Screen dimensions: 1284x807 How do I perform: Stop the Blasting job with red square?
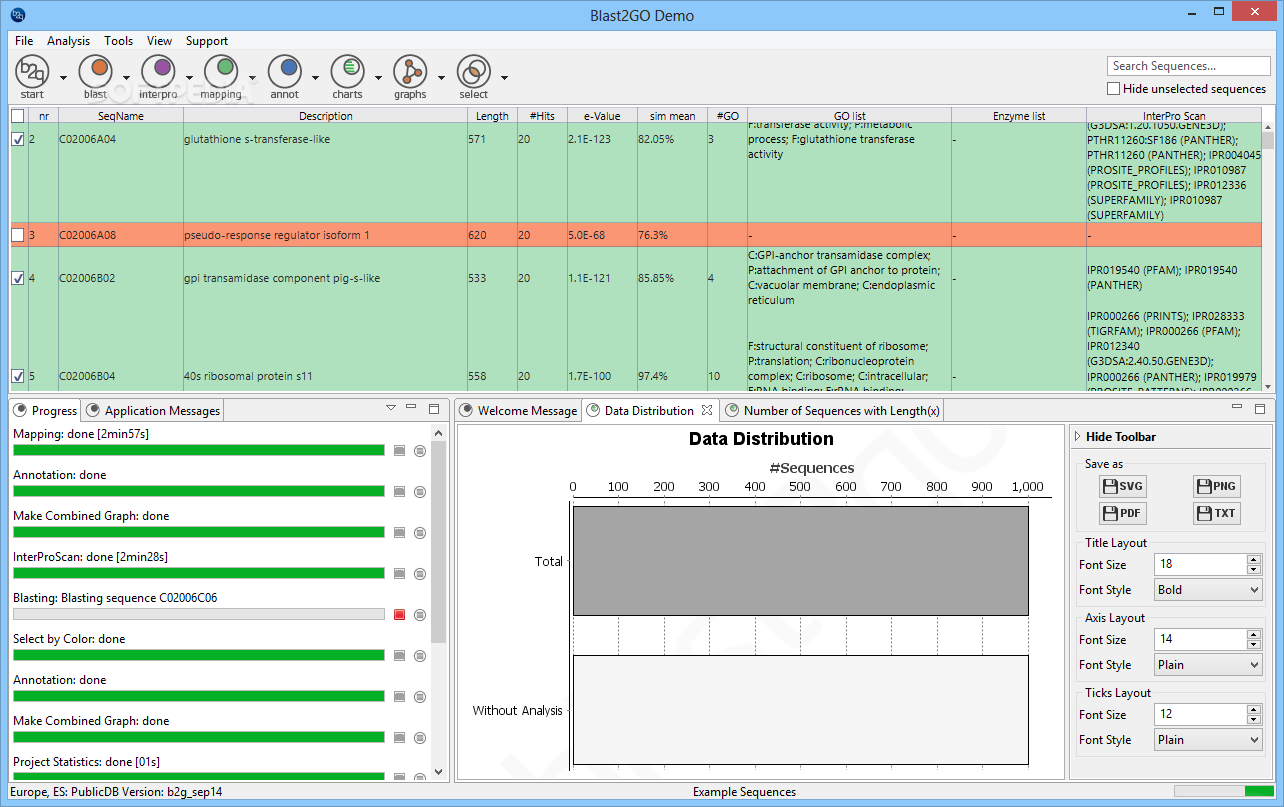[399, 615]
